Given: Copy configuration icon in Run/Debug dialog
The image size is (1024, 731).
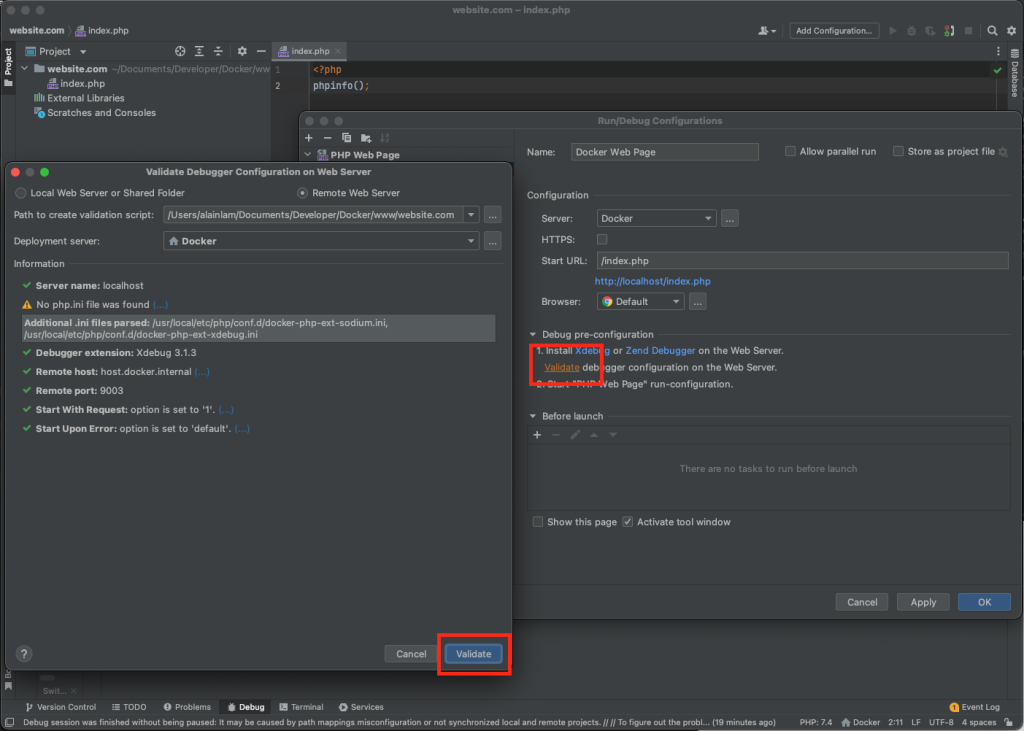Looking at the screenshot, I should click(347, 138).
